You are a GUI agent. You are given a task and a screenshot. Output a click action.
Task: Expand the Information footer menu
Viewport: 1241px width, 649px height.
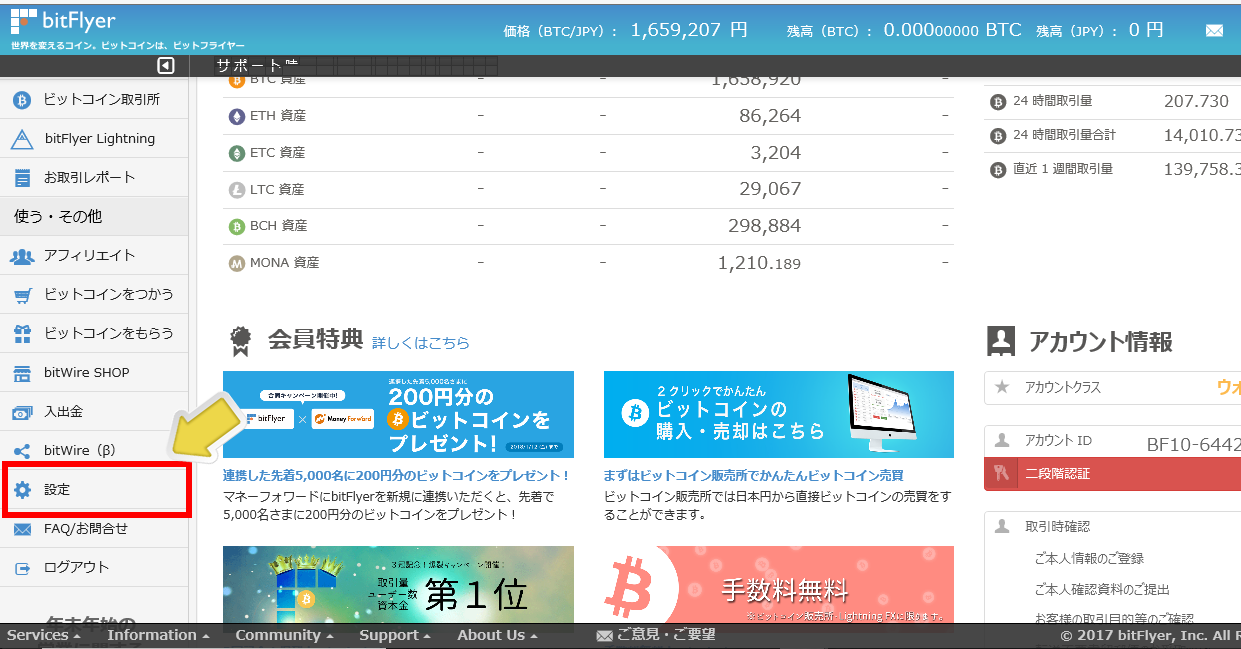[158, 635]
